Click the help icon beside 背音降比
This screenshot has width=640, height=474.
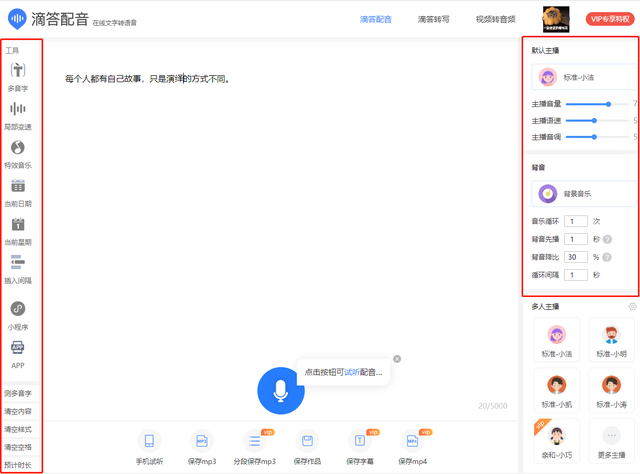607,257
